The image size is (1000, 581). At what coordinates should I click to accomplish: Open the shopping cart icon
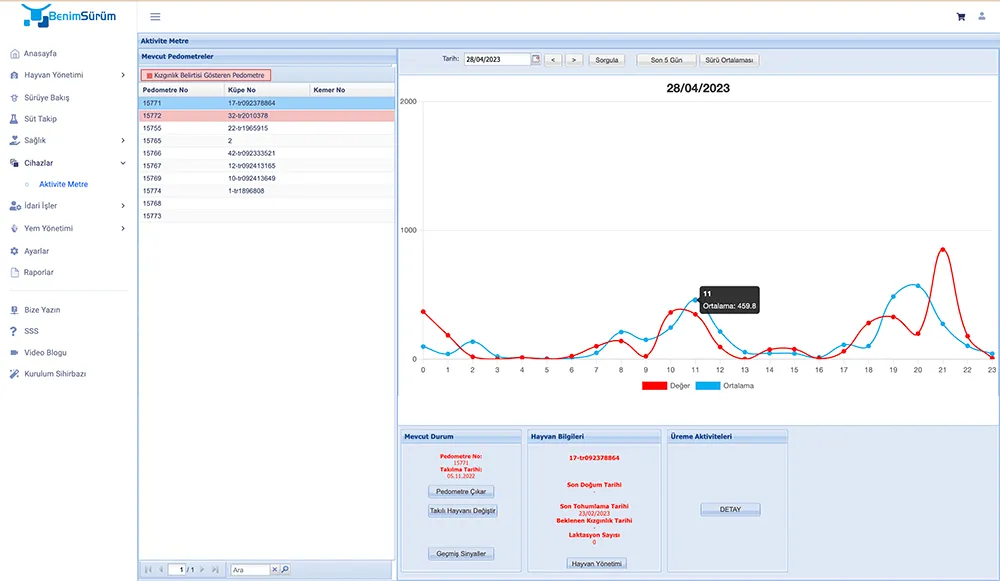[x=961, y=17]
